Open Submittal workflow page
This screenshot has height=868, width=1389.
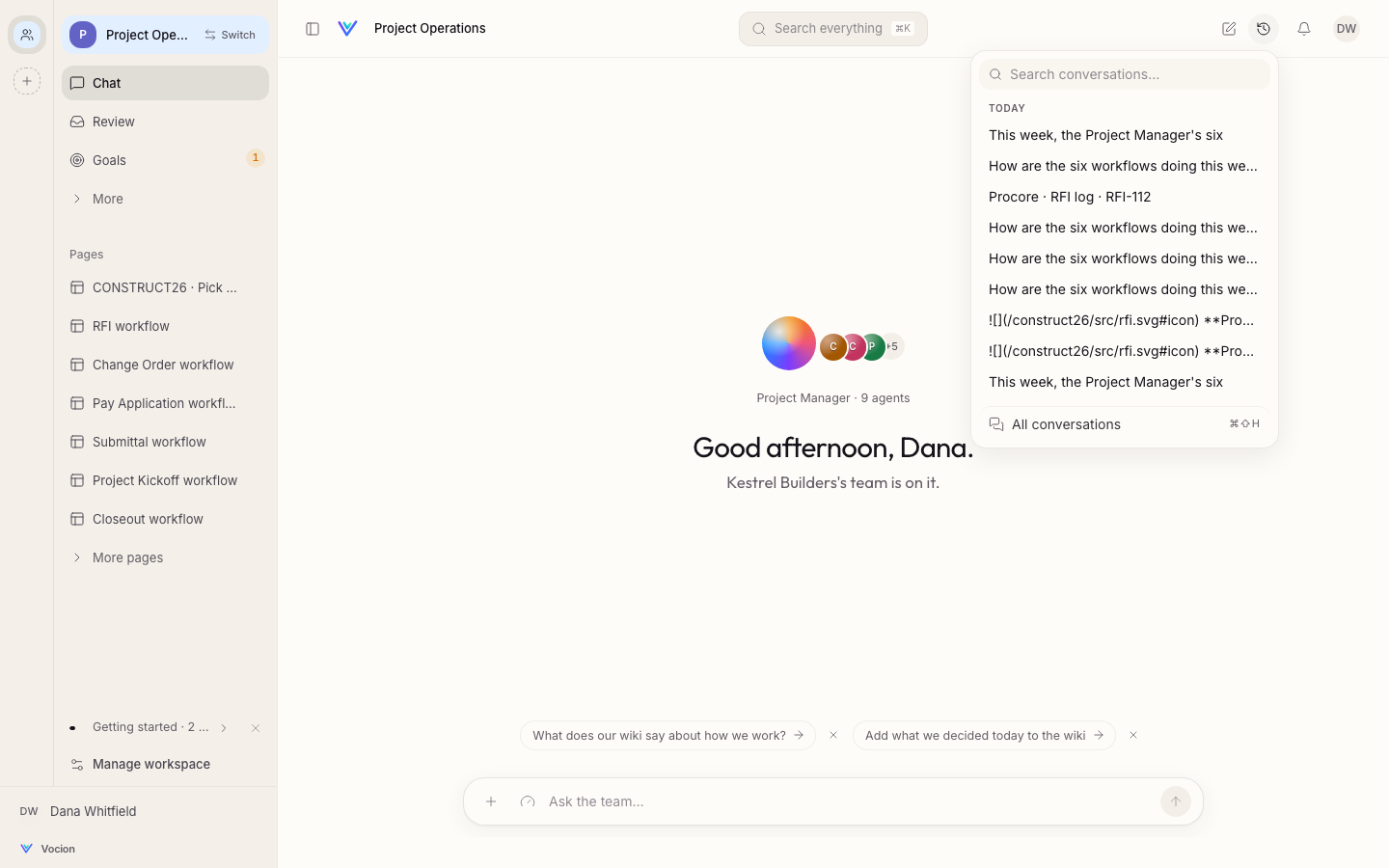coord(165,442)
